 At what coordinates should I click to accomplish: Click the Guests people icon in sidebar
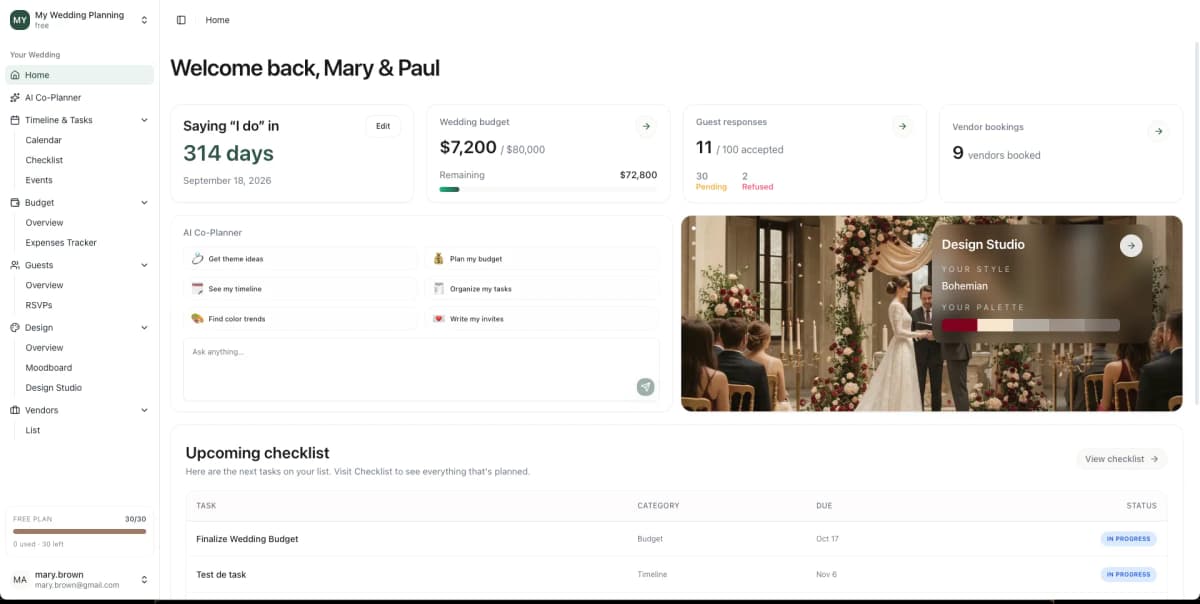point(14,265)
